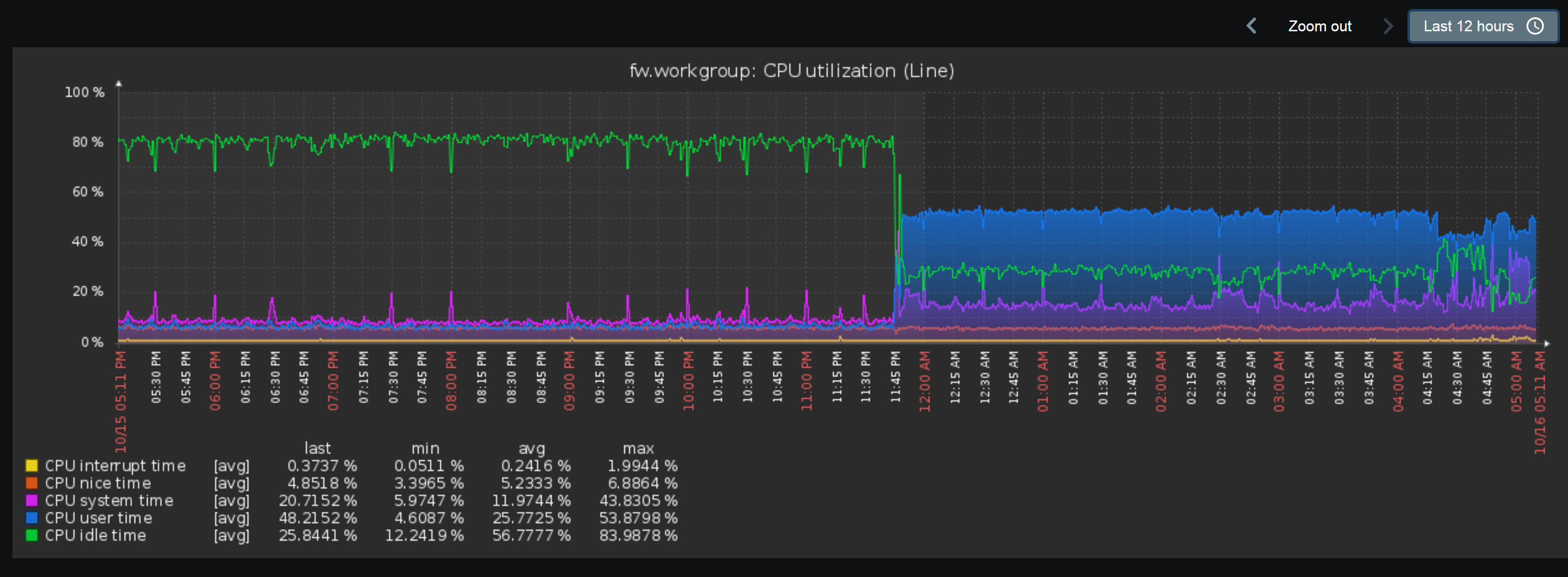Click the CPU user time legend label
This screenshot has height=577, width=1568.
point(98,518)
